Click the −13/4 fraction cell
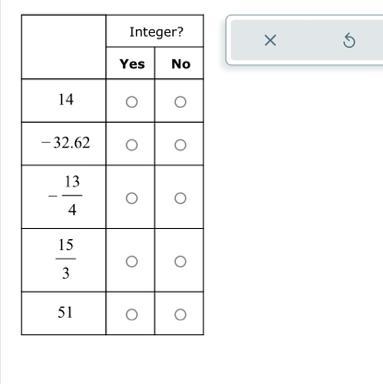This screenshot has width=383, height=384. [64, 197]
